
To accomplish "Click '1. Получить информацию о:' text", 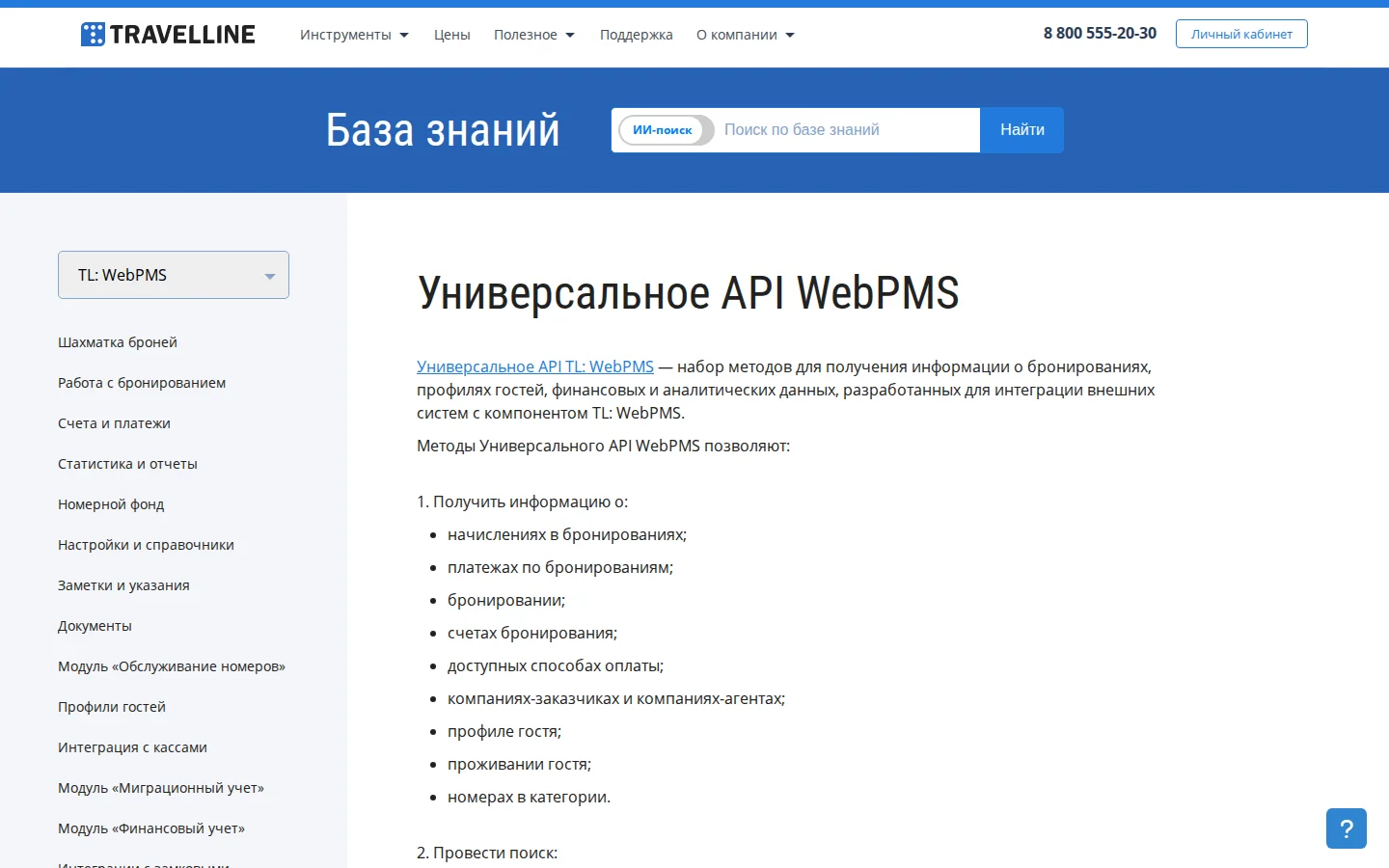I will coord(522,502).
